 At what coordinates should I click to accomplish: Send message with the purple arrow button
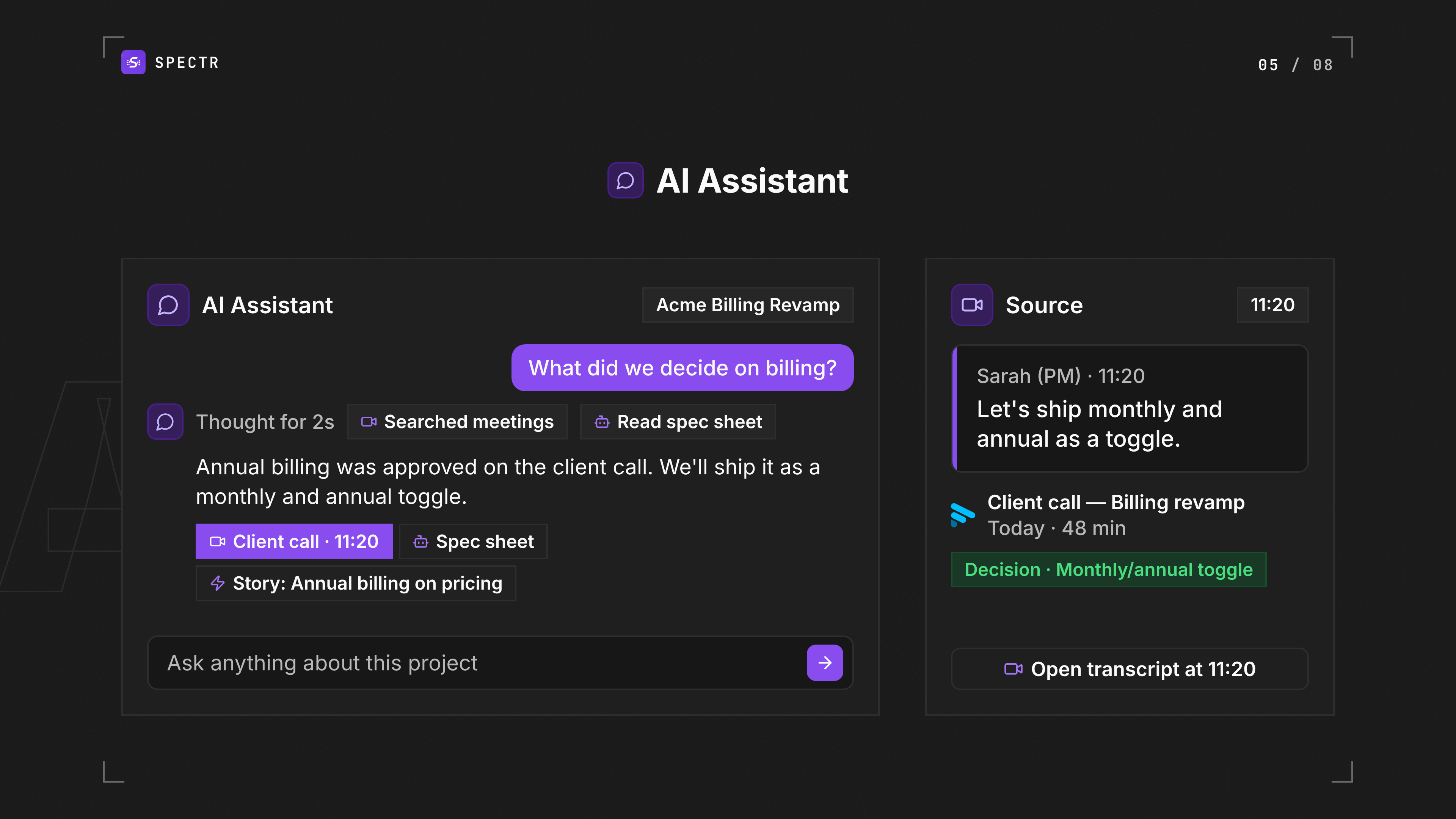(825, 663)
